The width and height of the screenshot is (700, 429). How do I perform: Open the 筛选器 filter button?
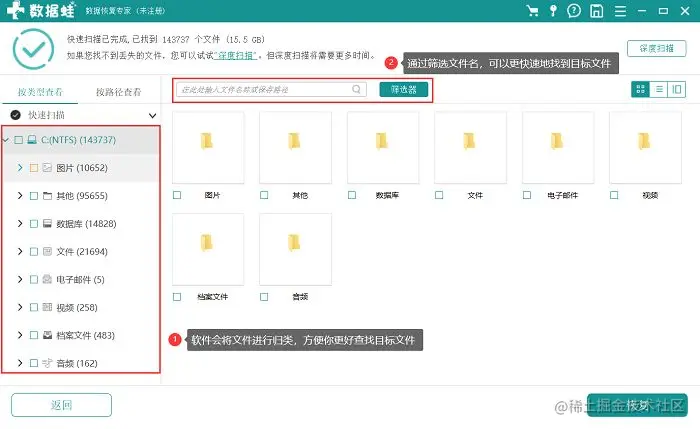(404, 89)
